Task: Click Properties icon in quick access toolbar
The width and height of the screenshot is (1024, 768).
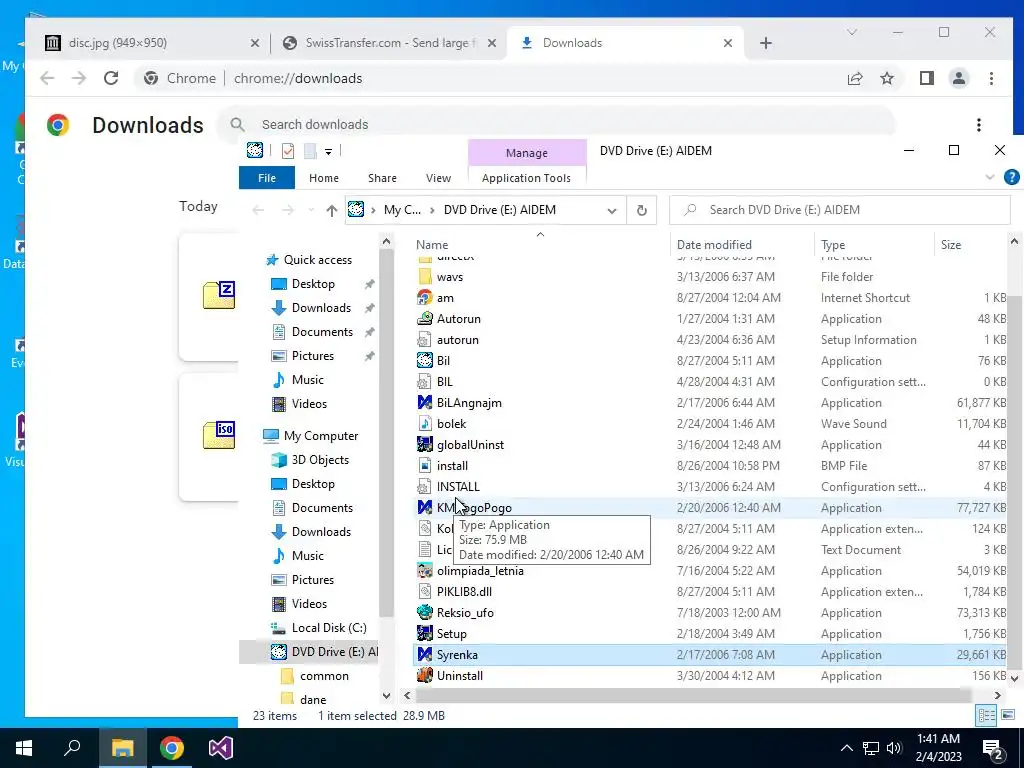Action: click(x=287, y=151)
